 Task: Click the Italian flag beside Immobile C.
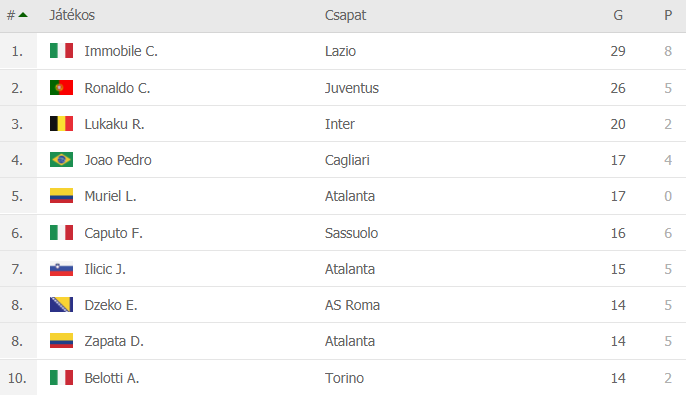(61, 51)
